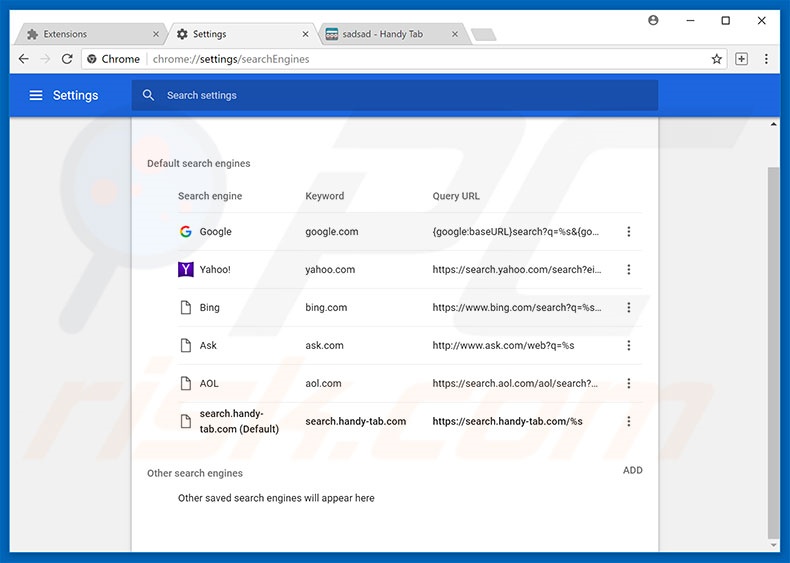
Task: Click the Keyword column header
Action: pos(324,196)
